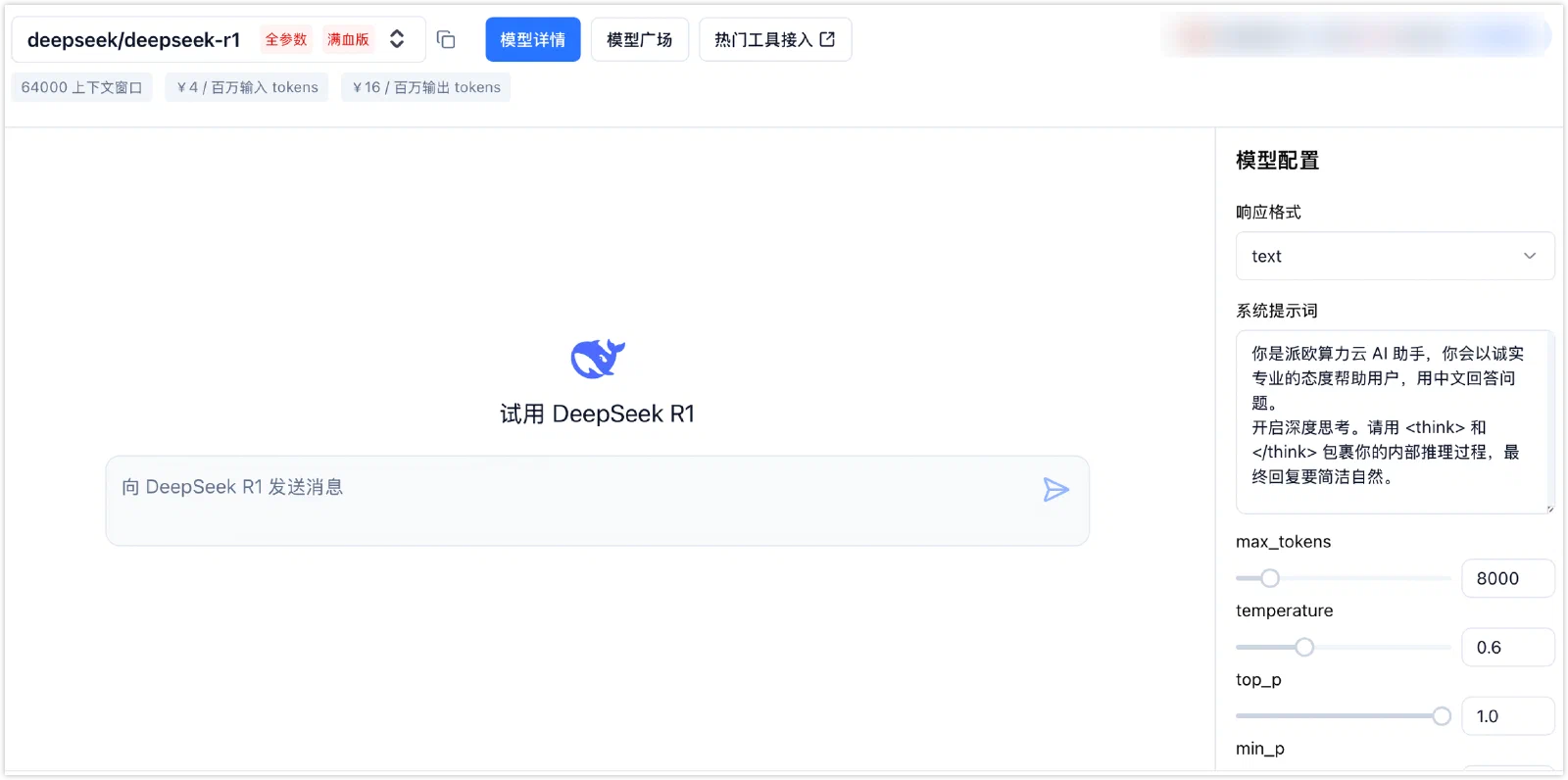Open 热门工具接入 external link
Viewport: 1568px width, 780px height.
pos(775,39)
